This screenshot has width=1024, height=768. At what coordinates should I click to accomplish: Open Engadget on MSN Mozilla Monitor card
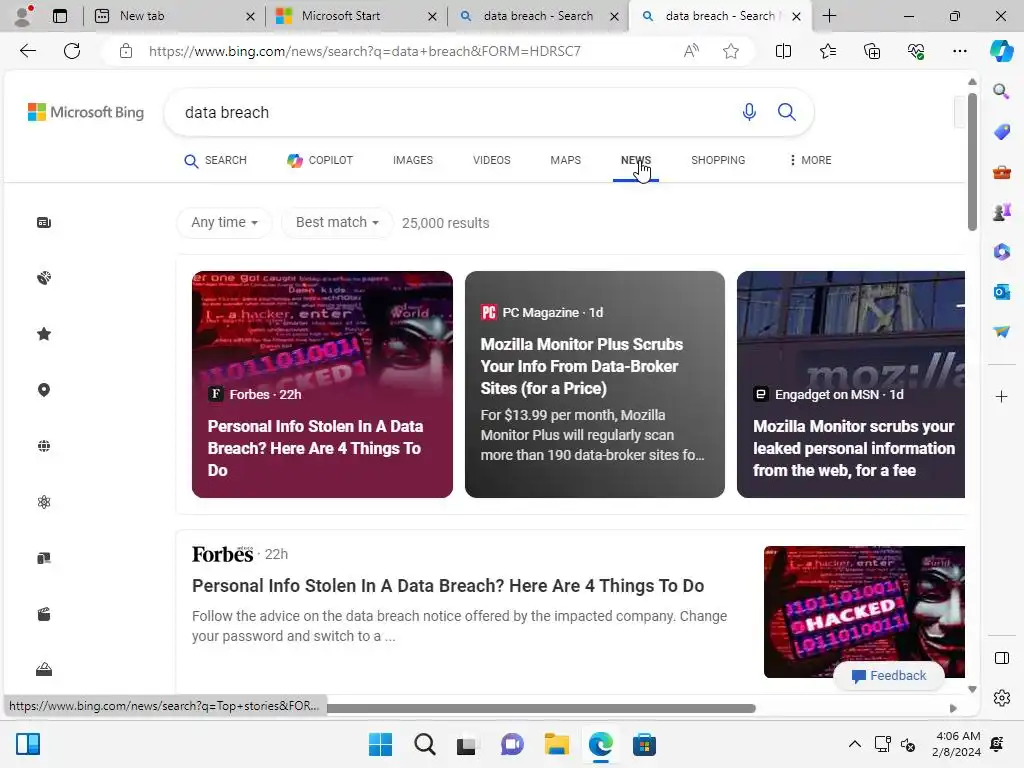850,384
